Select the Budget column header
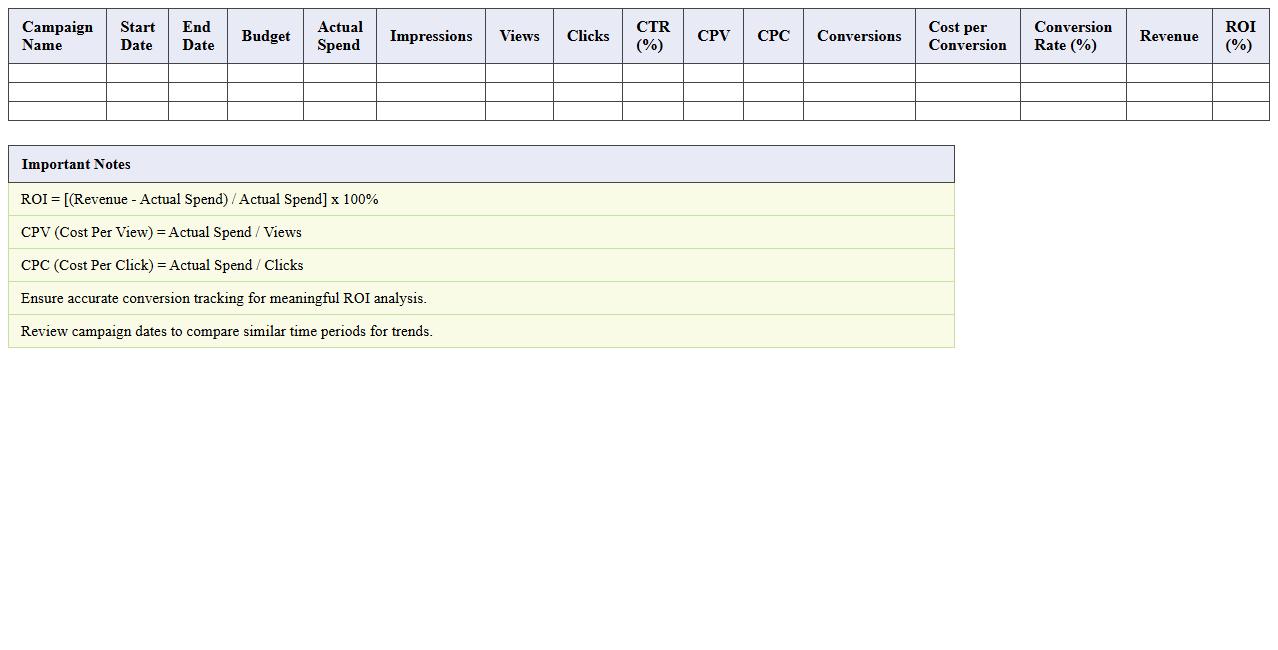The width and height of the screenshot is (1278, 650). click(x=265, y=36)
